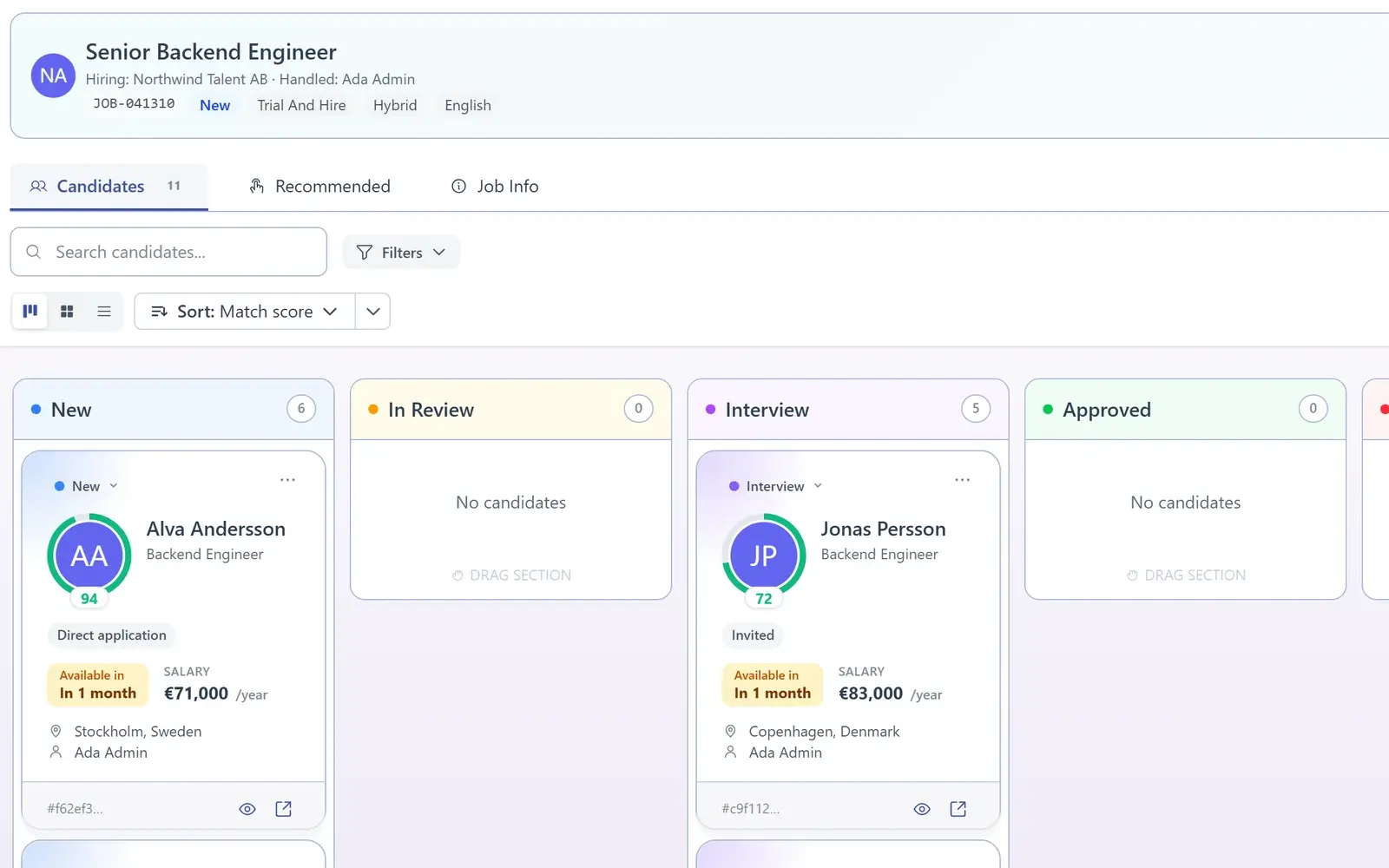Click the eye icon on Alva Andersson's card
The width and height of the screenshot is (1389, 868).
pos(247,809)
